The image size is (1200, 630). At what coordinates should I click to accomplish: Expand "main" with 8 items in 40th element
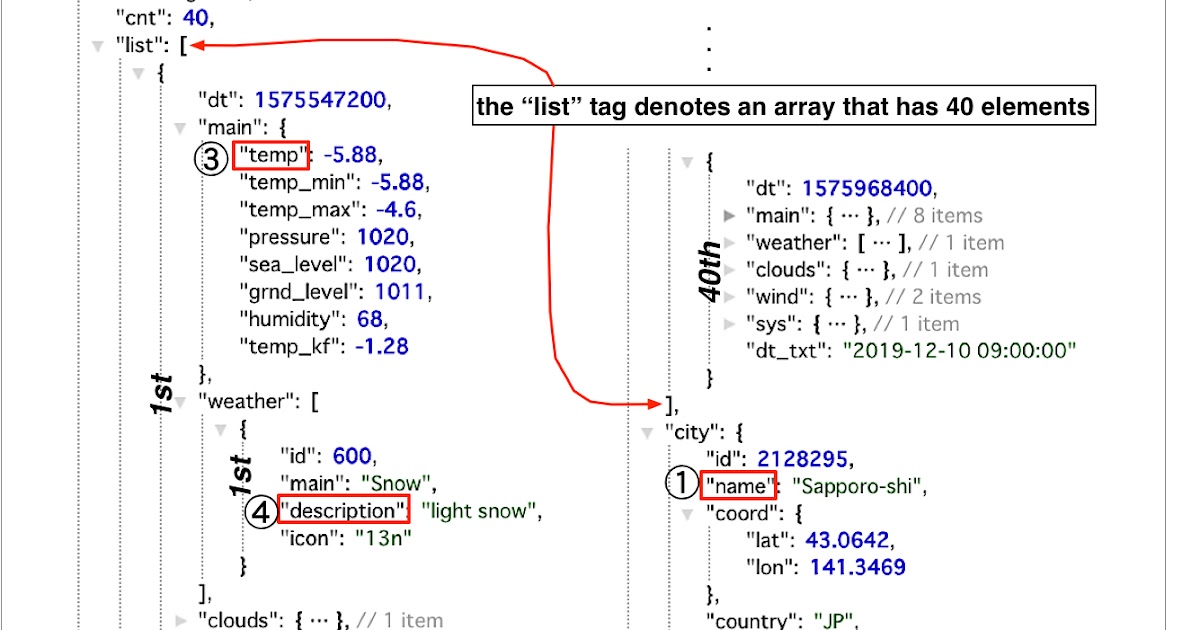click(729, 215)
